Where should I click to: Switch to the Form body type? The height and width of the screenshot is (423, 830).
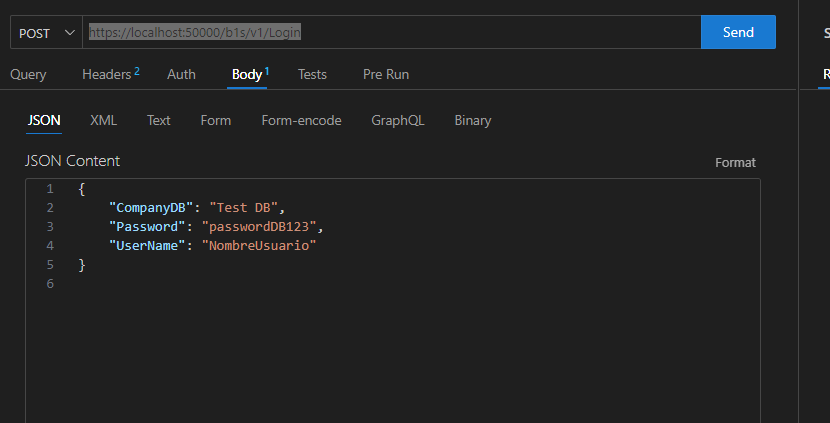pos(215,121)
